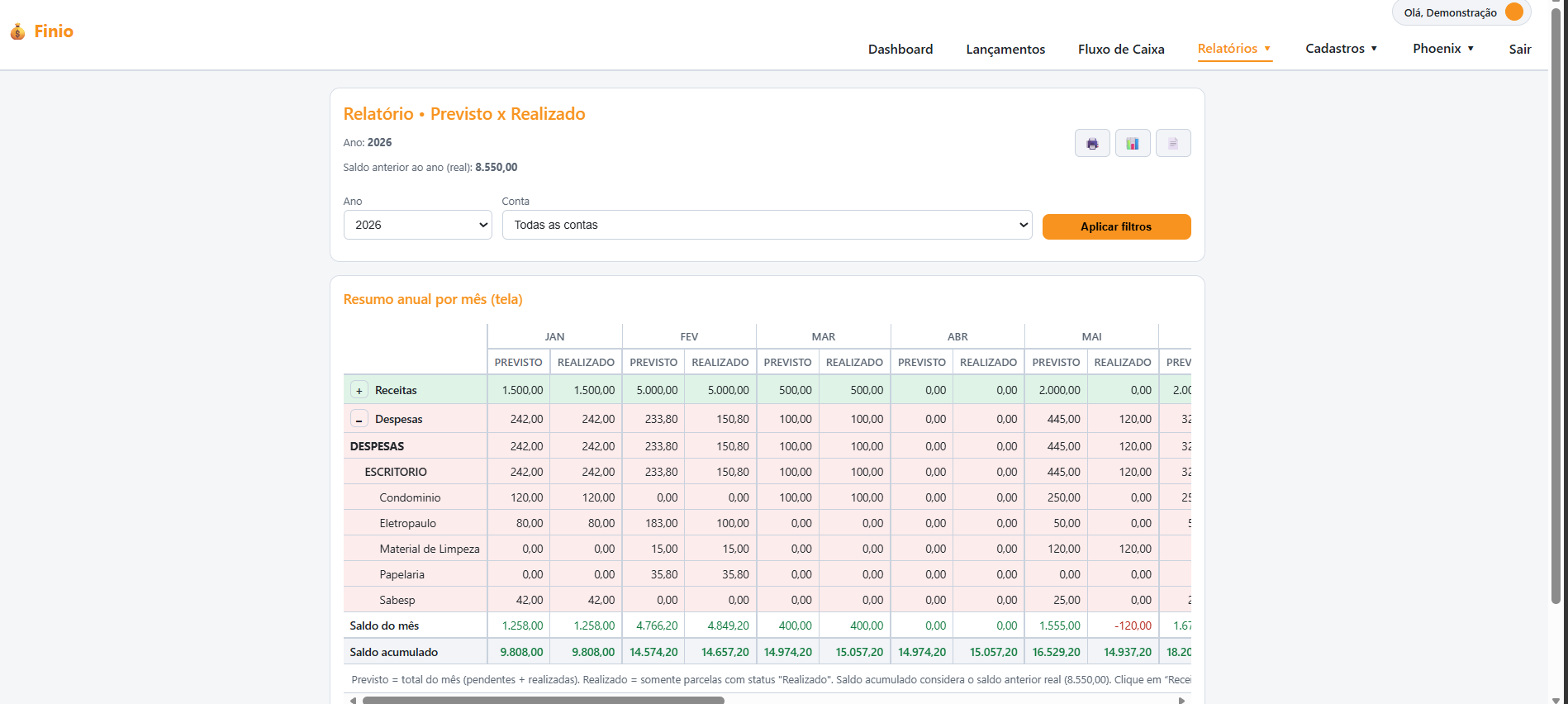Expand the Receitas row with plus icon
This screenshot has width=1568, height=704.
pos(359,390)
